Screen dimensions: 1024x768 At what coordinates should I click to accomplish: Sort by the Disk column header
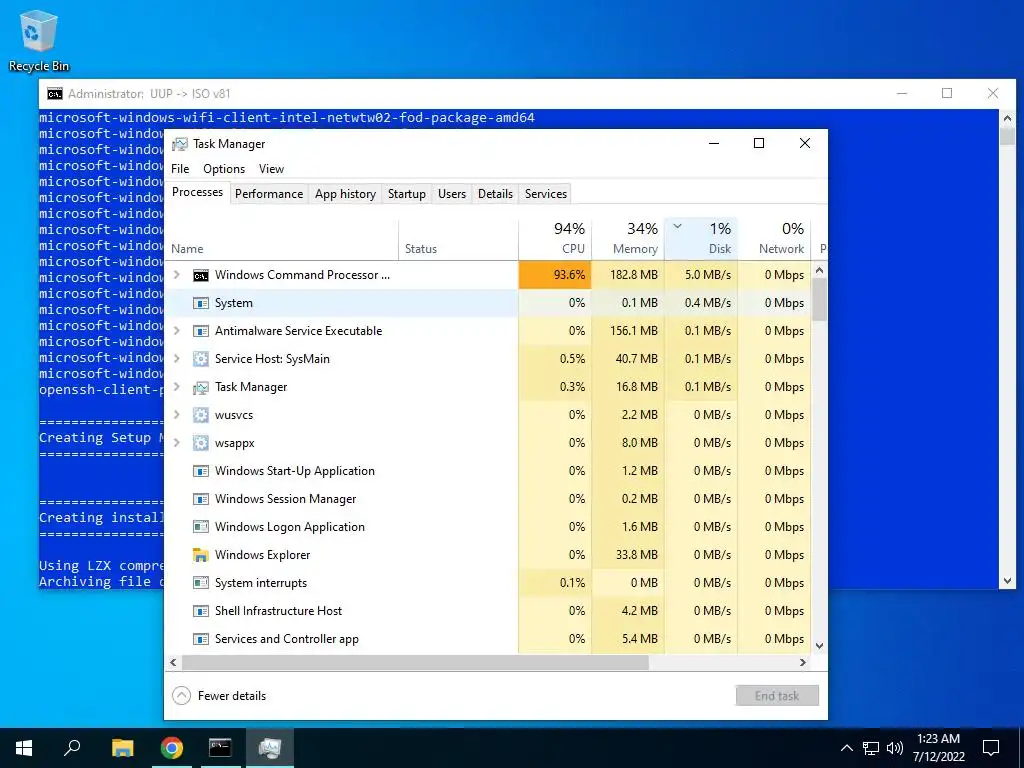click(x=701, y=238)
